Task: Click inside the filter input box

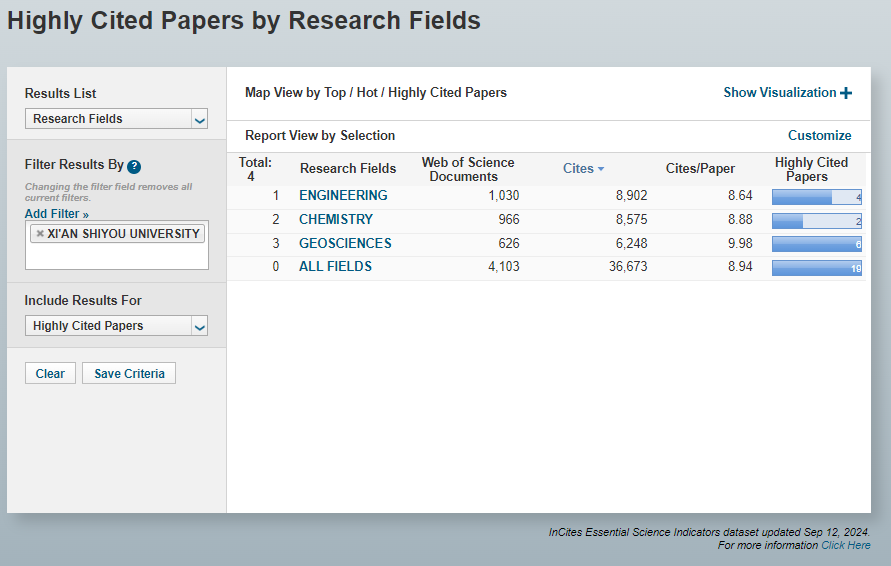Action: (116, 256)
